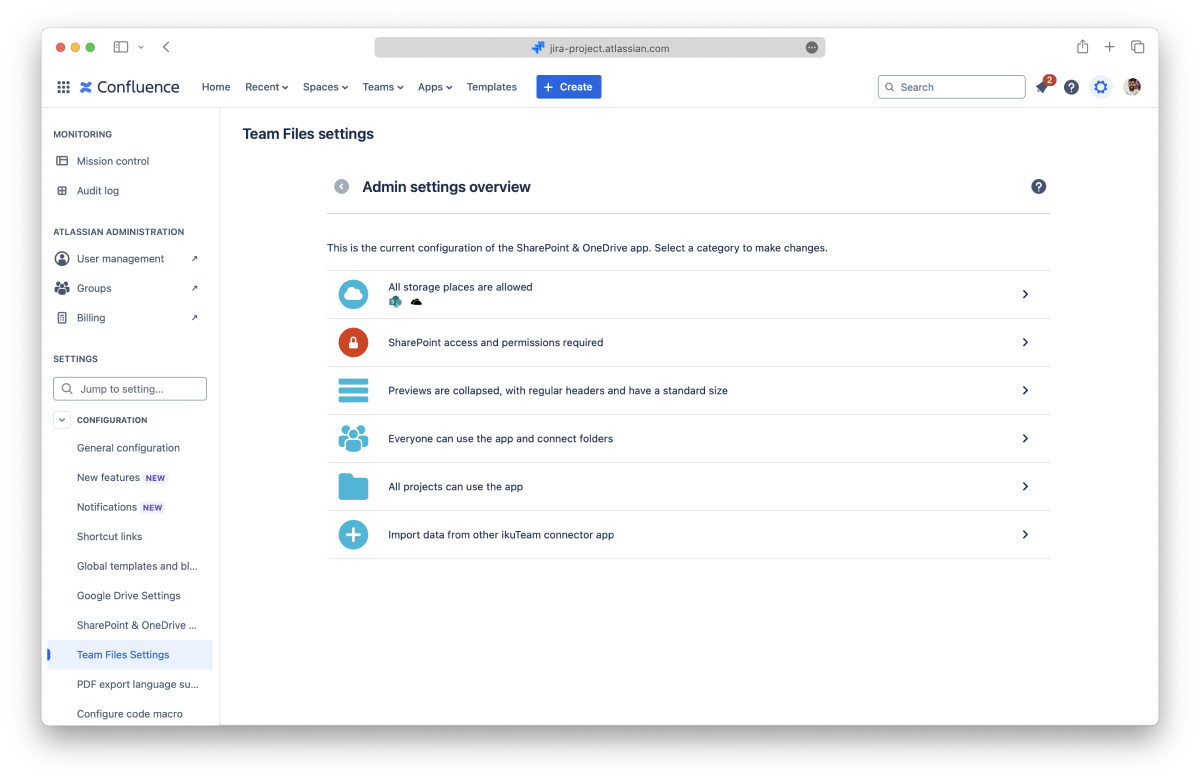Screen dimensions: 1200x781
Task: Click the back arrow beside Admin settings overview
Action: point(342,187)
